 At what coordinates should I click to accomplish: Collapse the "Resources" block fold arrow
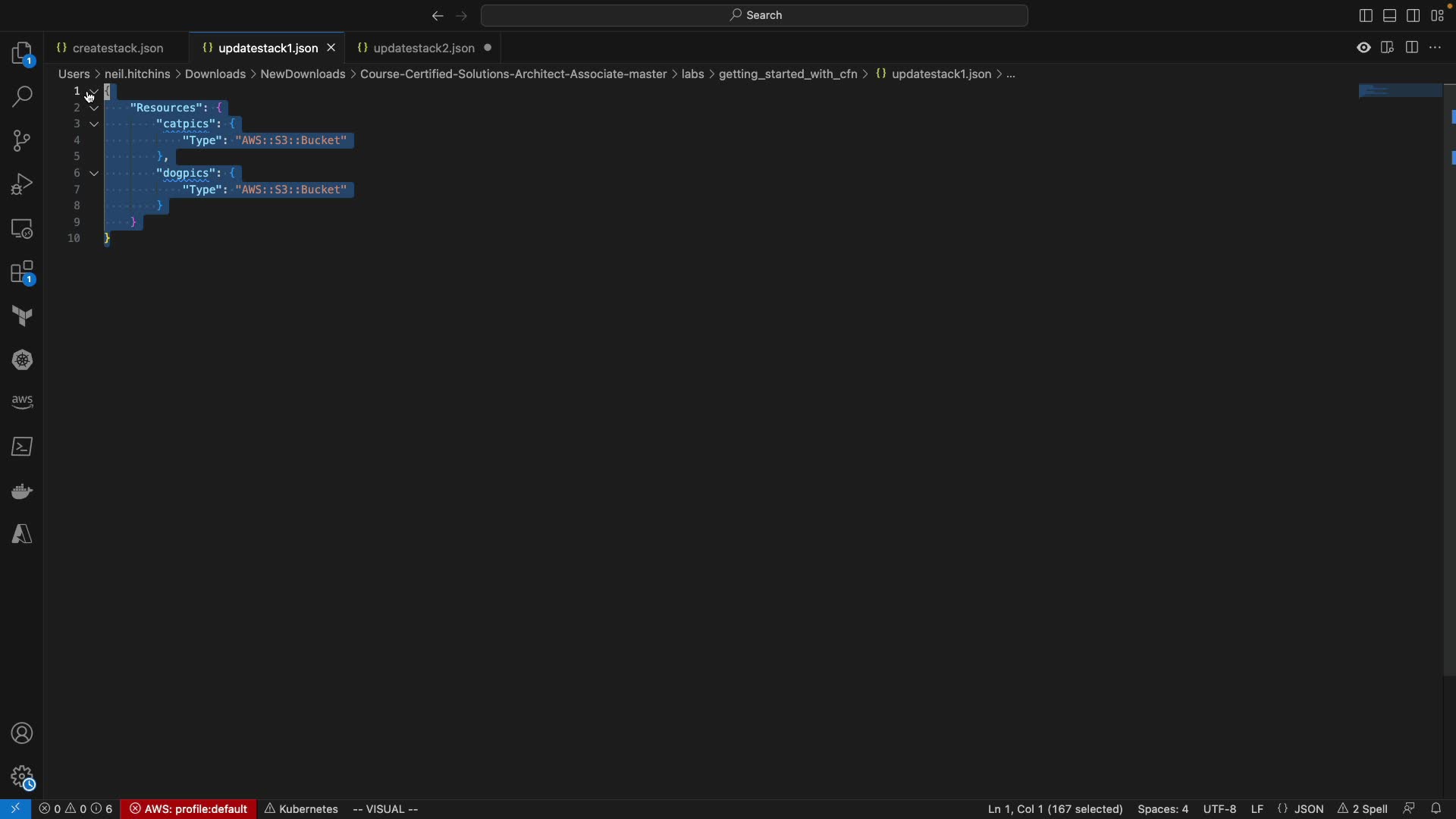coord(94,108)
